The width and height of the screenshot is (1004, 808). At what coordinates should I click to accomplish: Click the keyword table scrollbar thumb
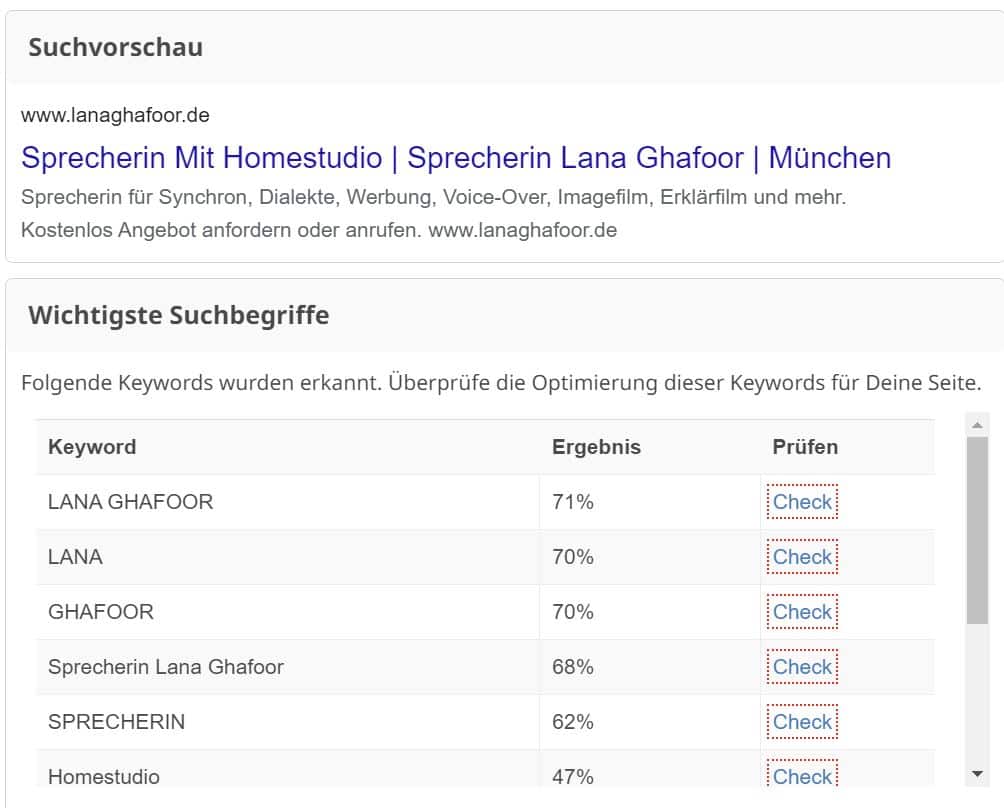[x=977, y=530]
